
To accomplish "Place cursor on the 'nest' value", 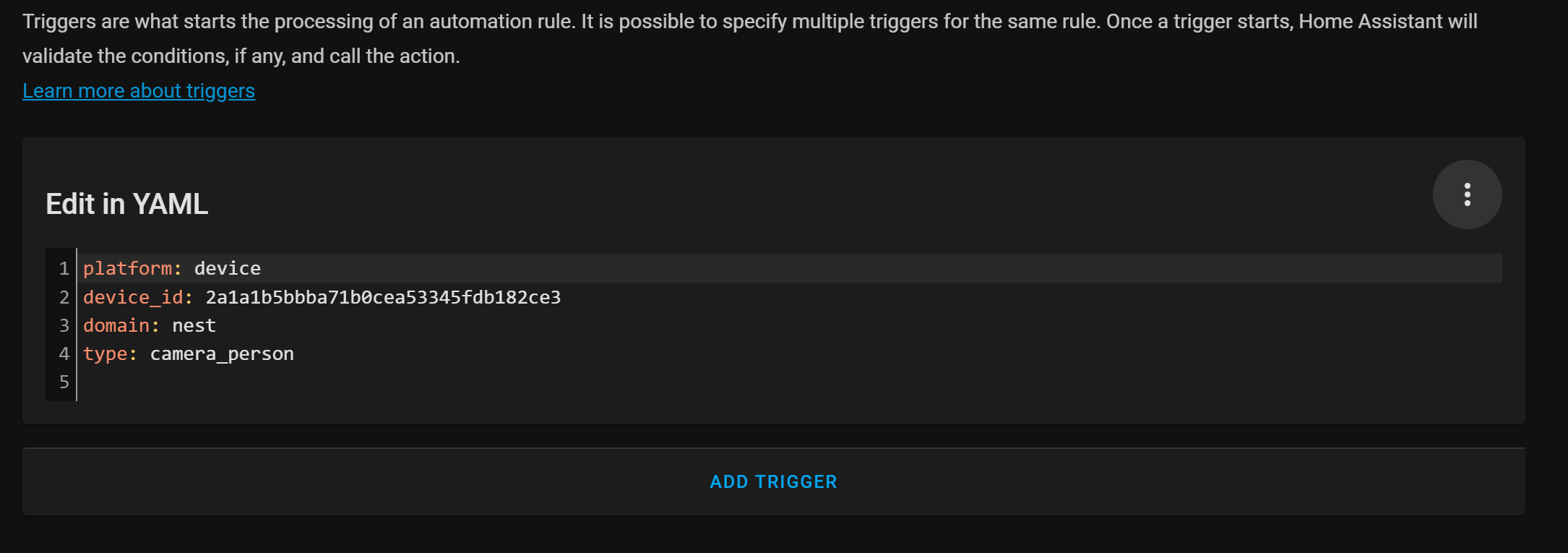I will (x=194, y=325).
